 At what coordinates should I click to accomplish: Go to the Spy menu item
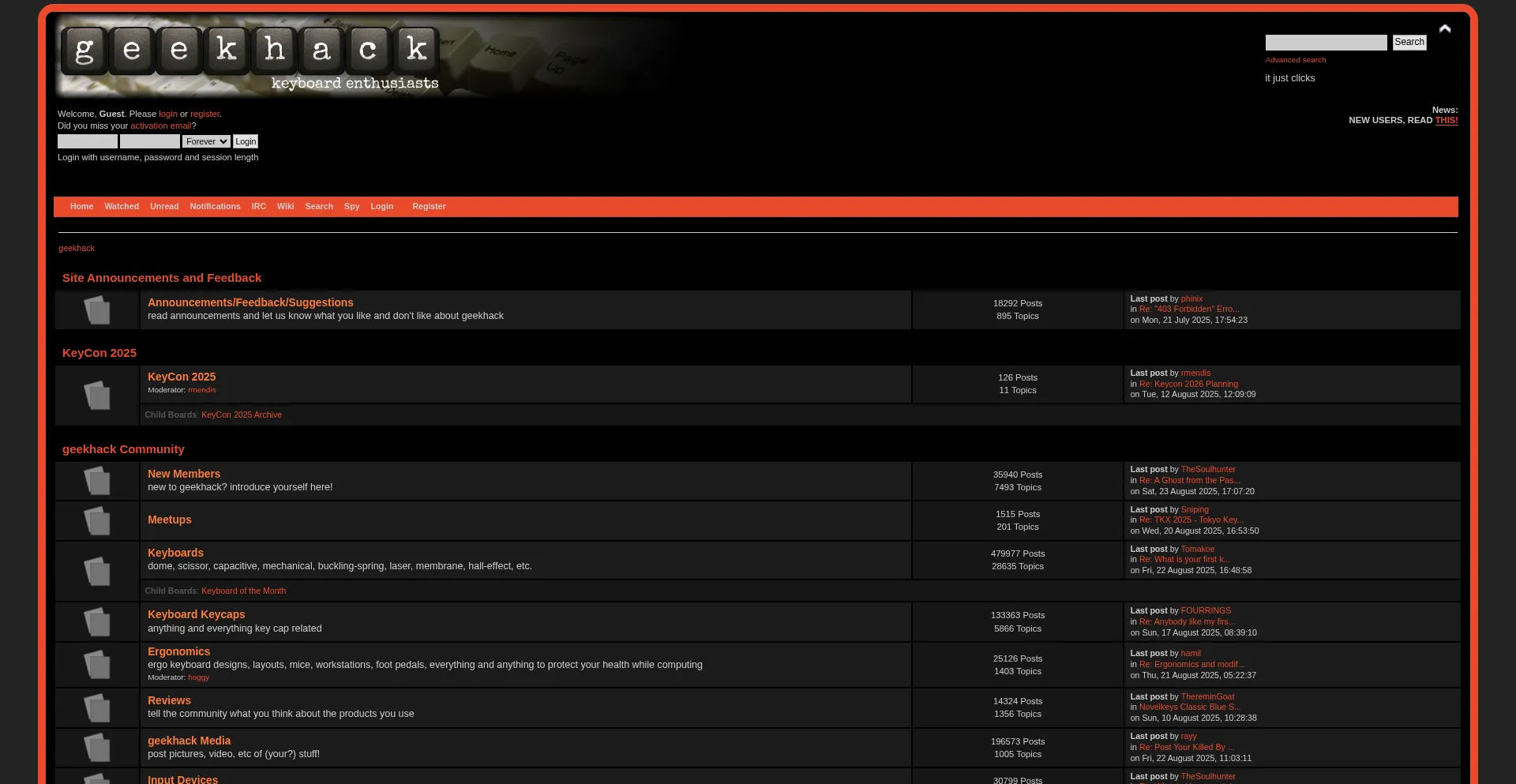351,207
